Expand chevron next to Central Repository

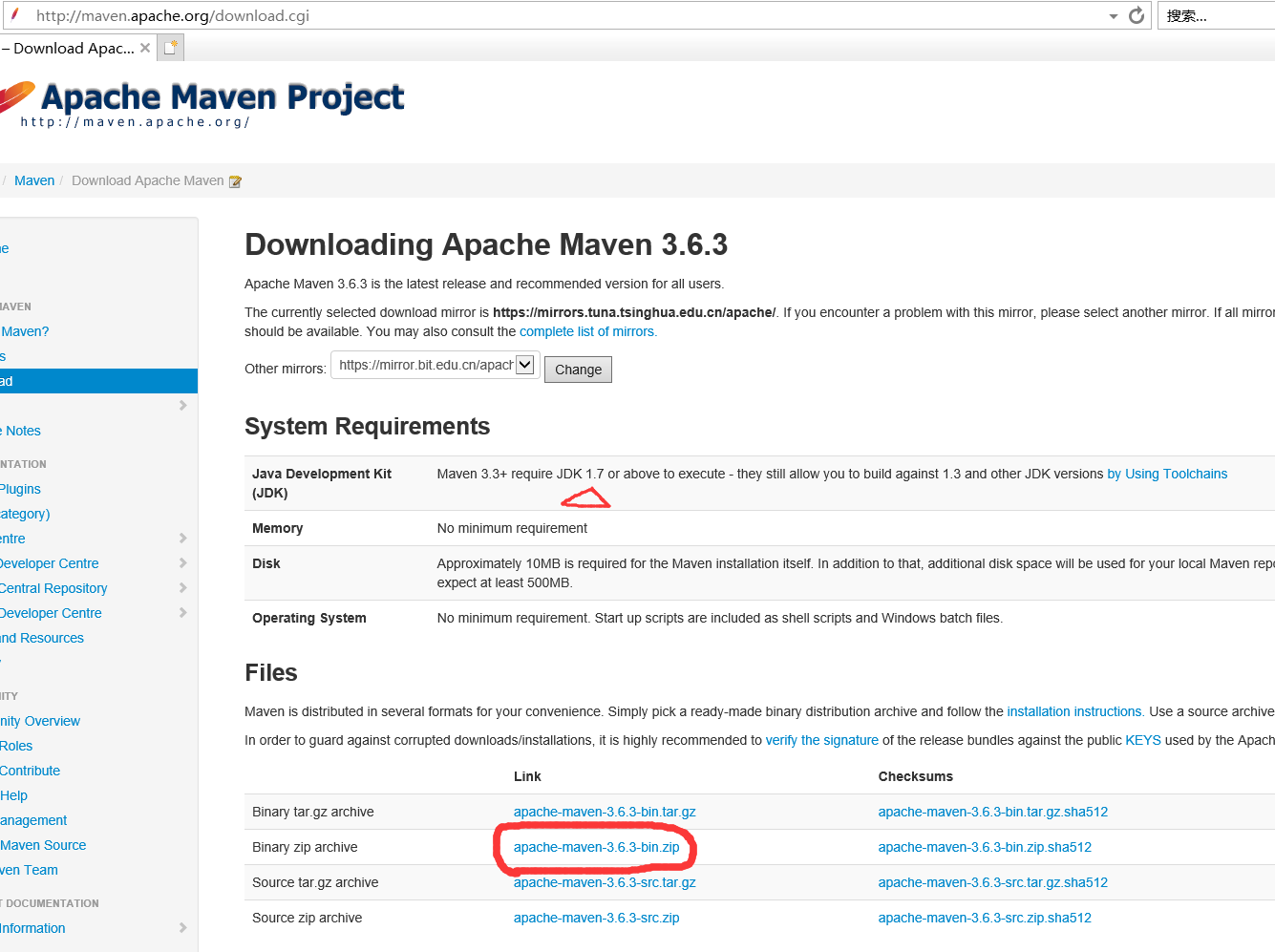182,588
